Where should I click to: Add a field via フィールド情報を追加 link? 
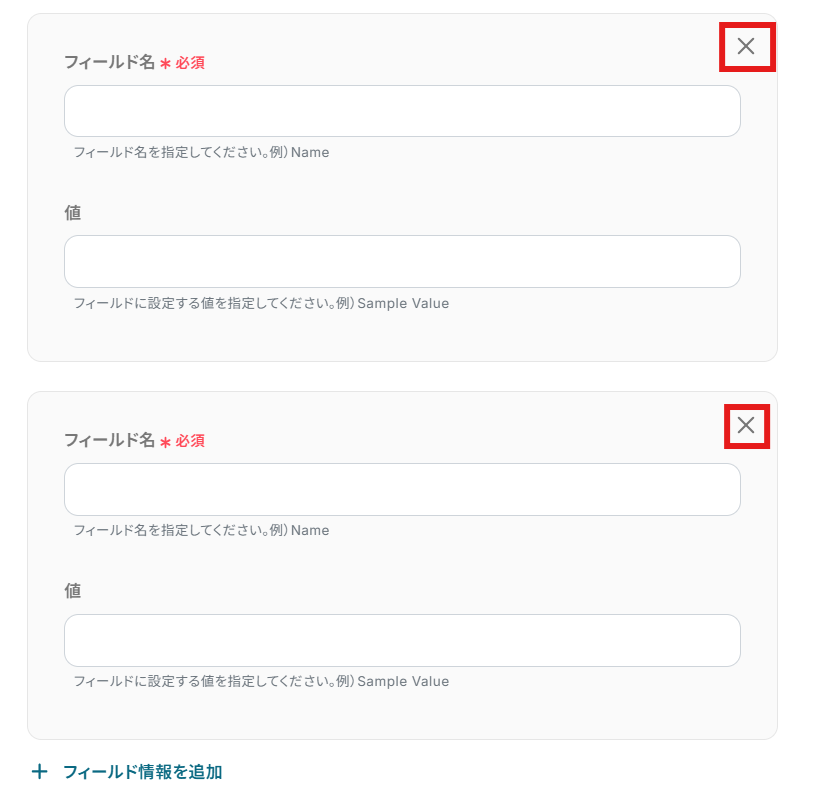(142, 772)
